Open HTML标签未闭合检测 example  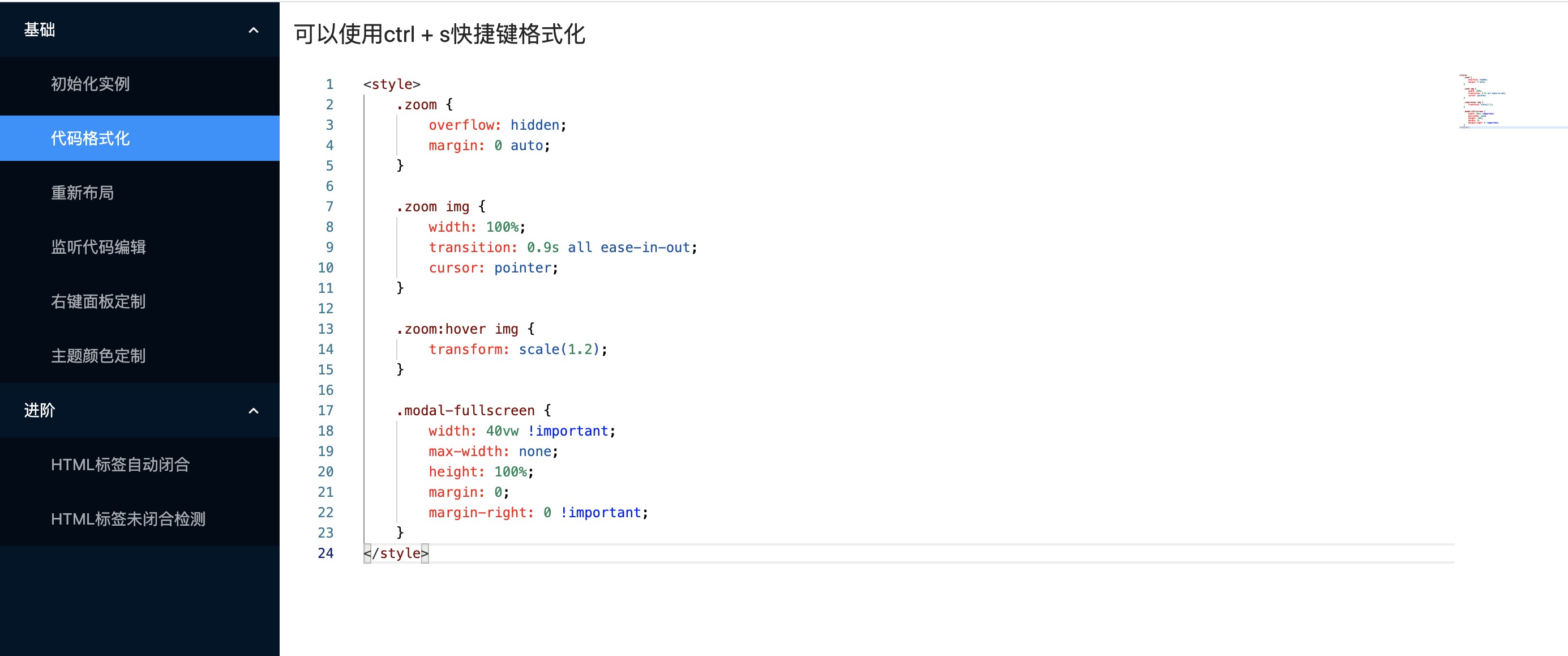pyautogui.click(x=128, y=519)
